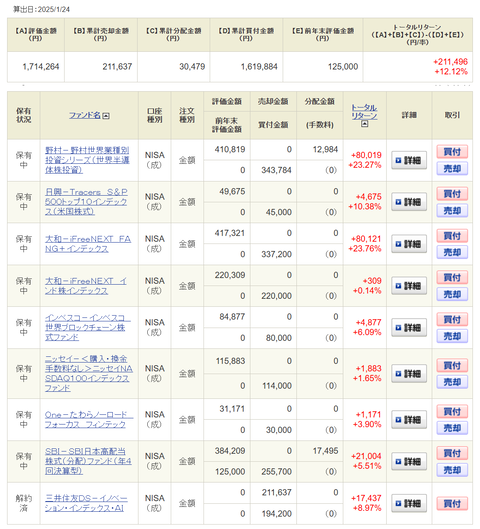Viewport: 480px width, 529px height.
Task: Click 売却 for iFreeNEXT FANG+ fund
Action: point(452,252)
